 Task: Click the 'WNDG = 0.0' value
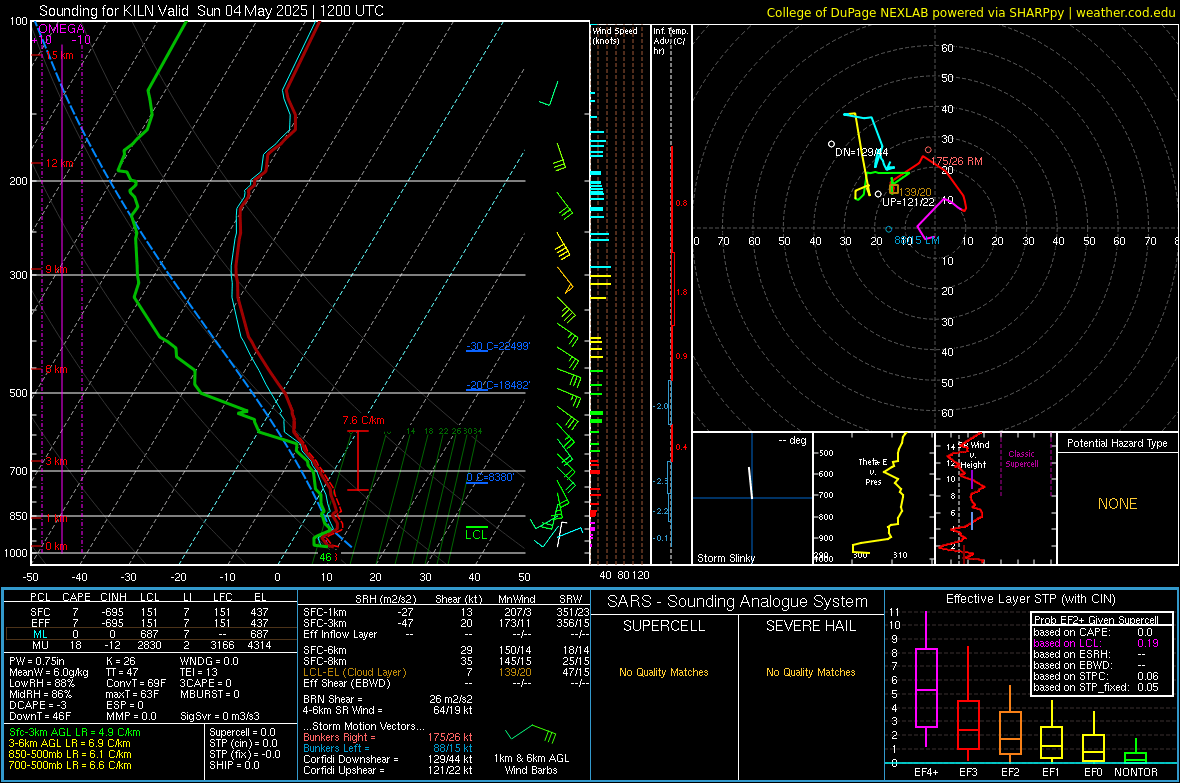208,661
